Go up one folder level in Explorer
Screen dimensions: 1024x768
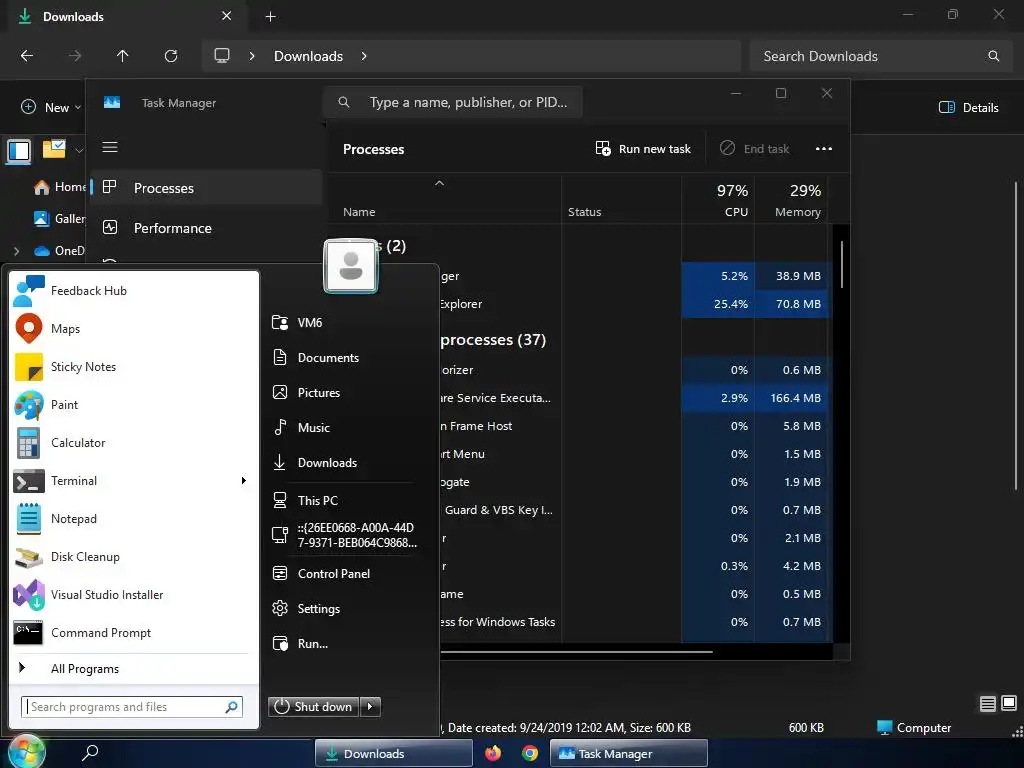point(122,56)
